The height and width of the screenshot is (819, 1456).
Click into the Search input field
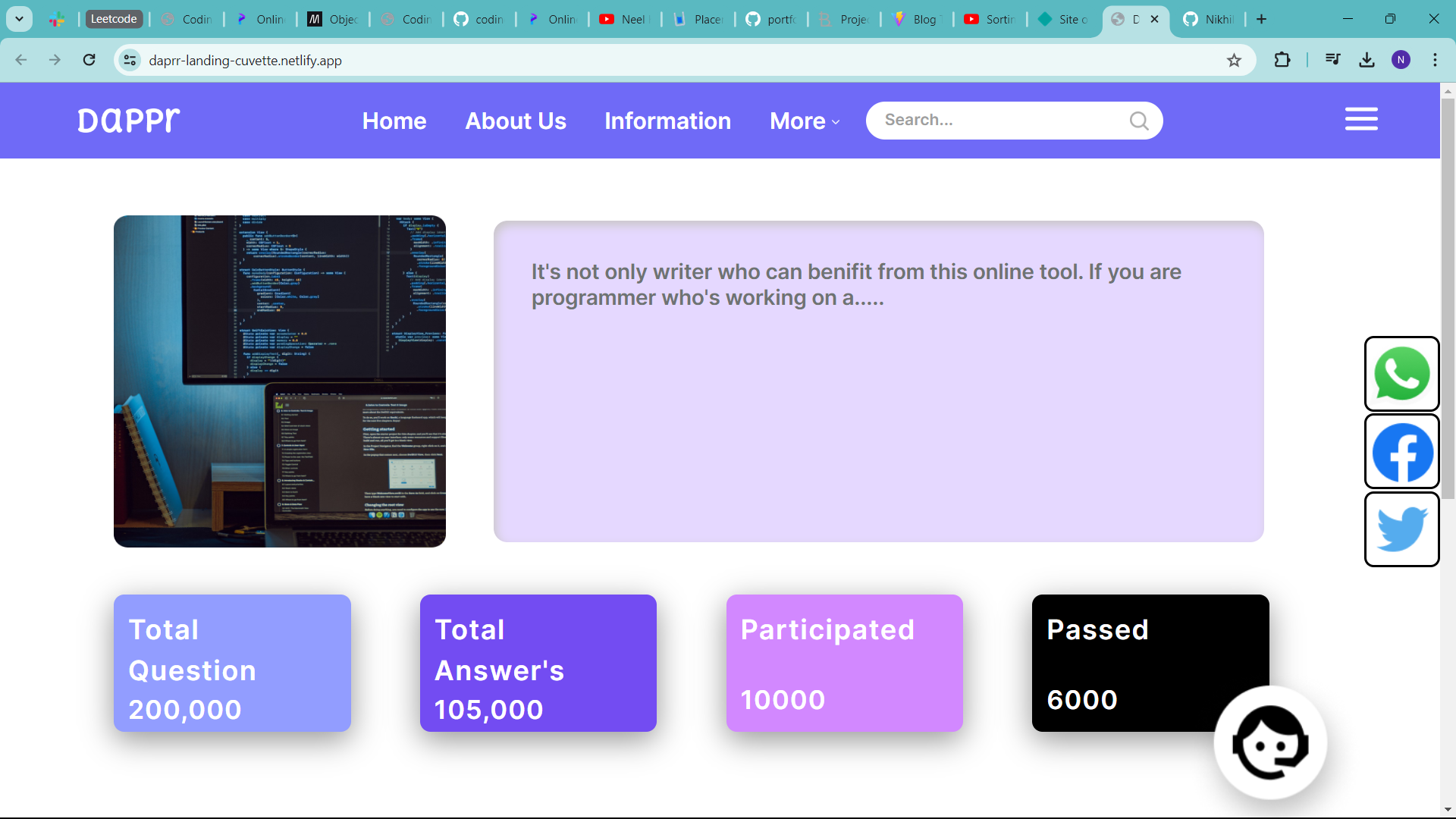pos(1001,121)
